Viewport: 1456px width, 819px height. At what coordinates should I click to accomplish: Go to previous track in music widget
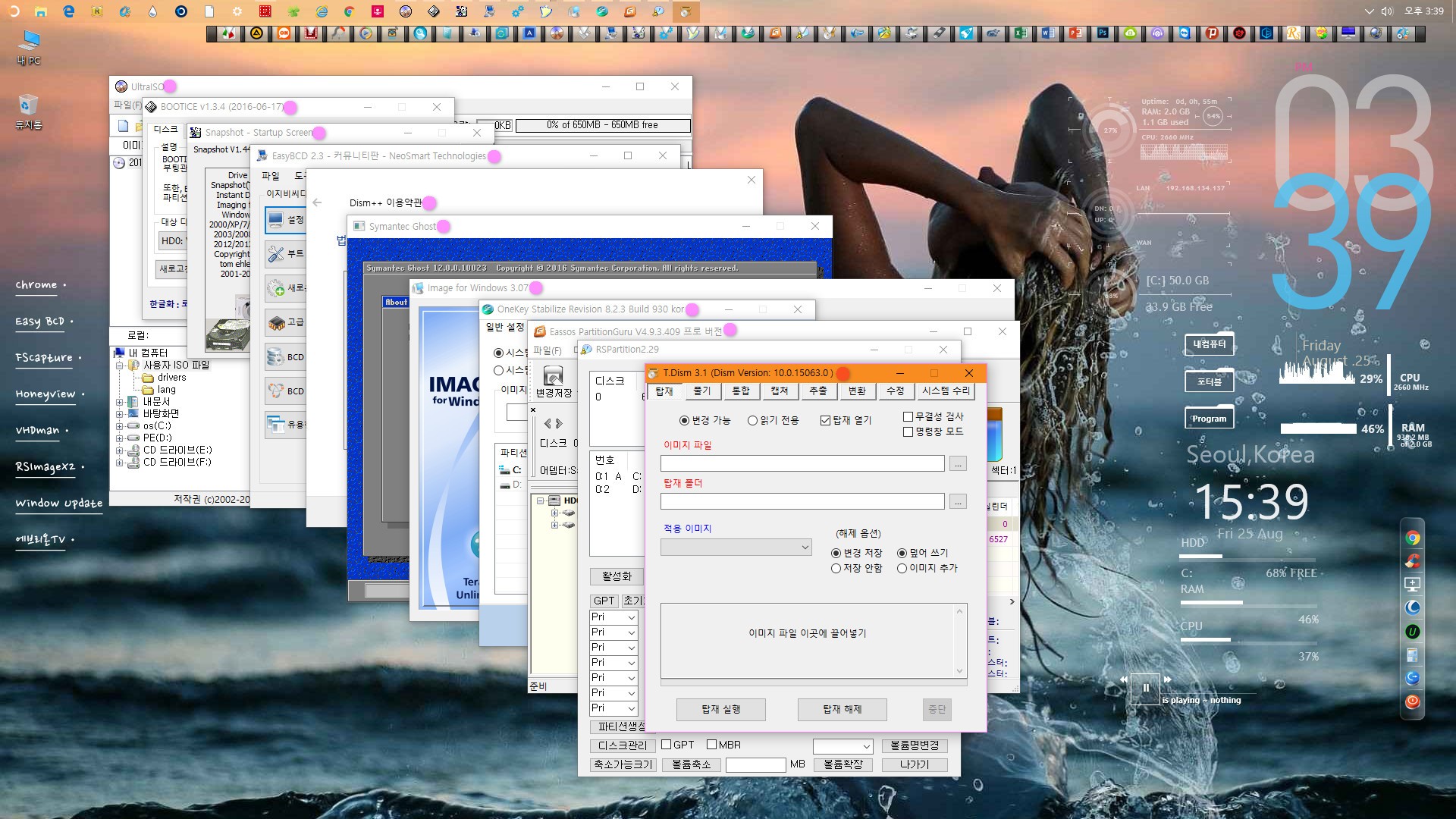1124,679
